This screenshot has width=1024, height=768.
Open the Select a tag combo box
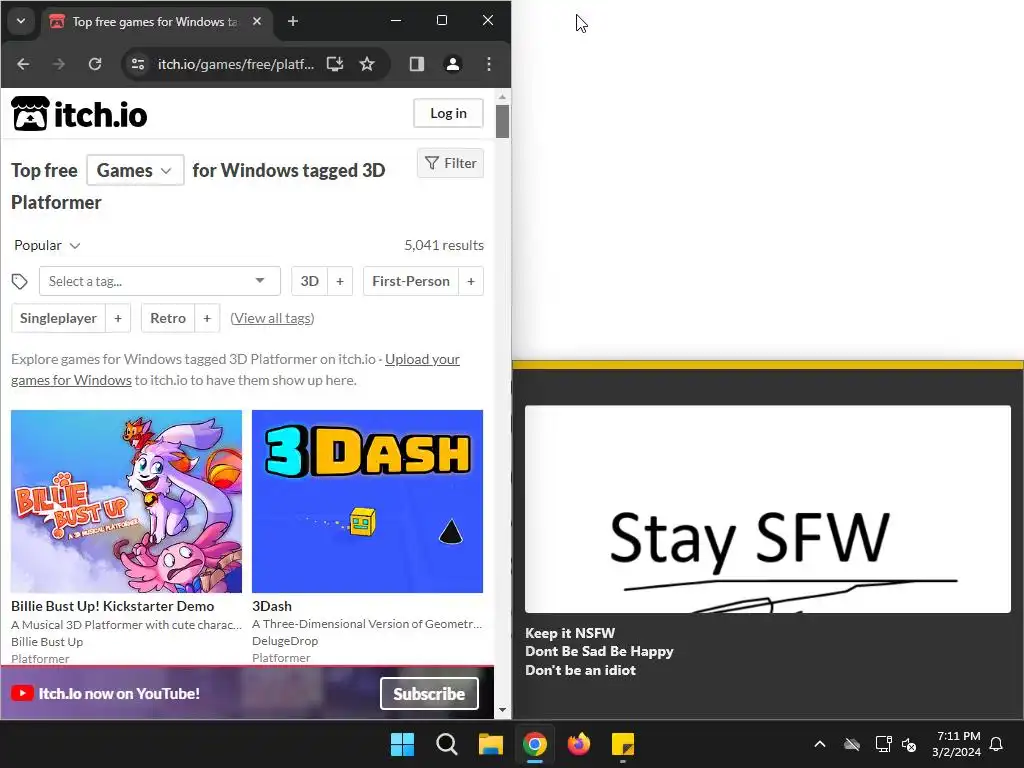tap(160, 281)
